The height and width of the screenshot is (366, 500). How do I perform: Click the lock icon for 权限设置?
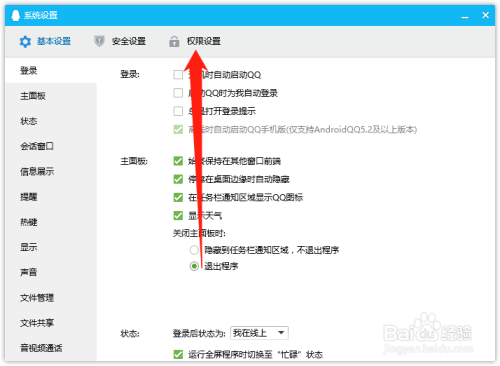(174, 42)
